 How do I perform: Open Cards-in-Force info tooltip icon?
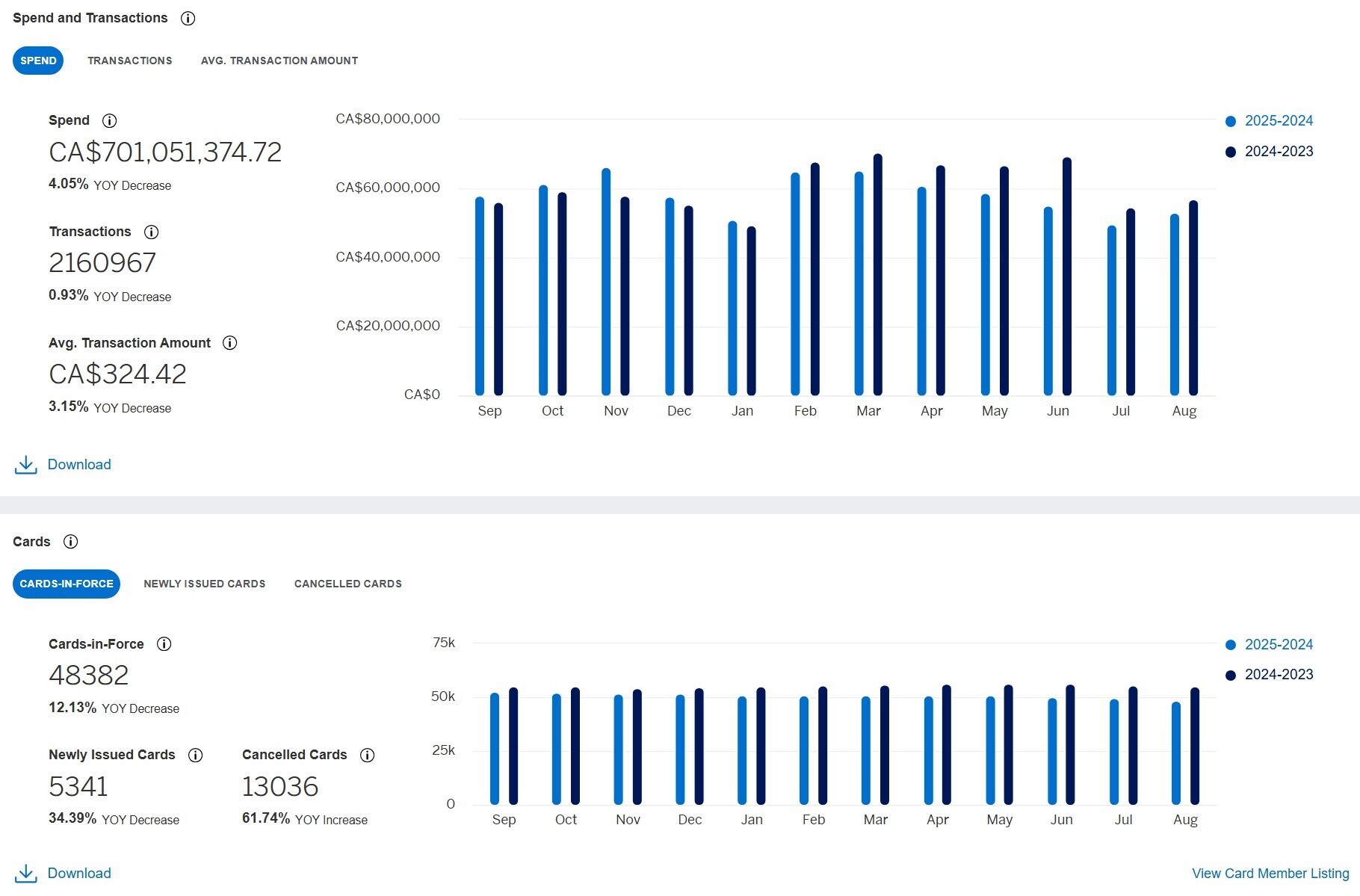[164, 644]
